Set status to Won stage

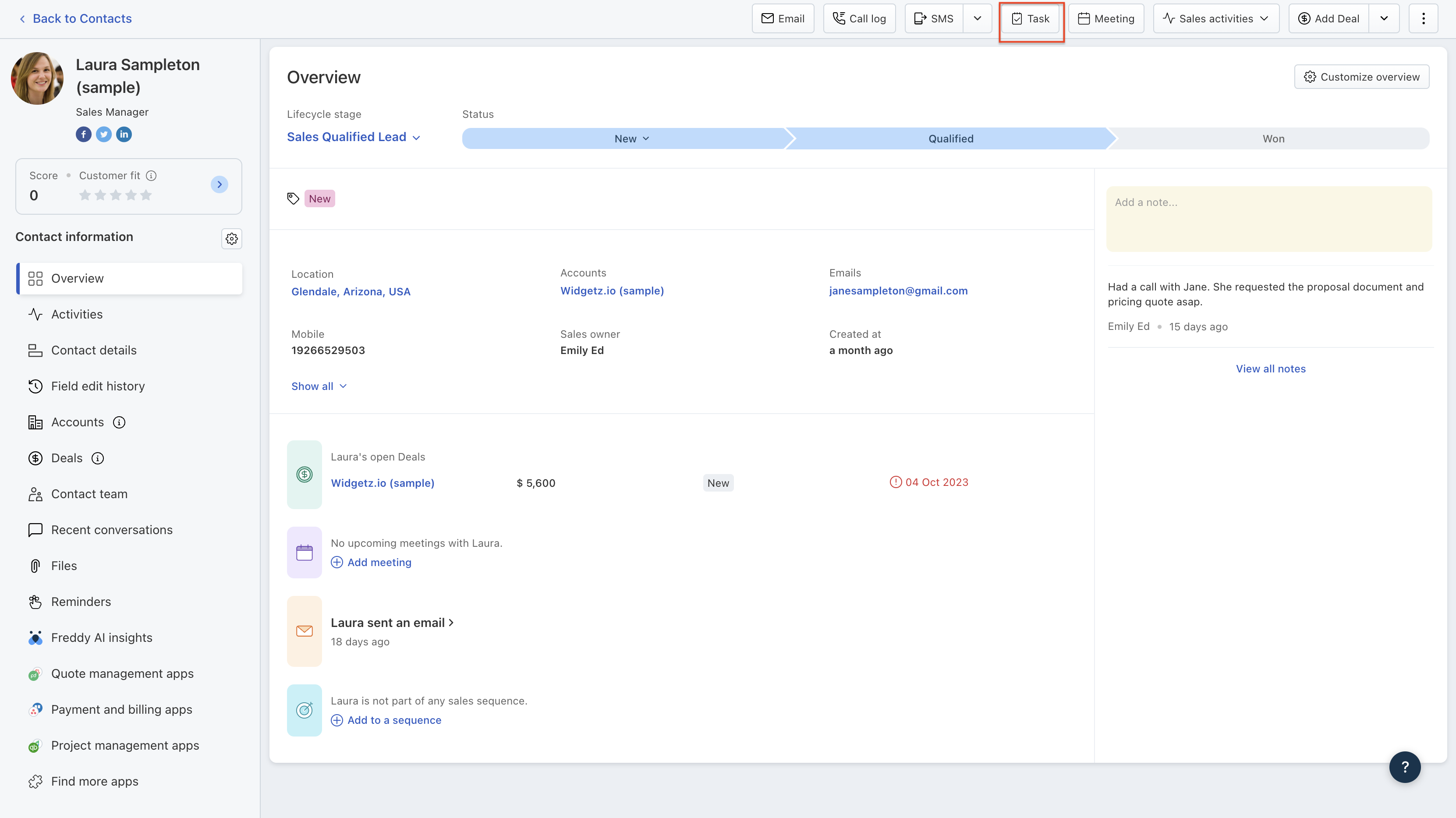point(1273,138)
